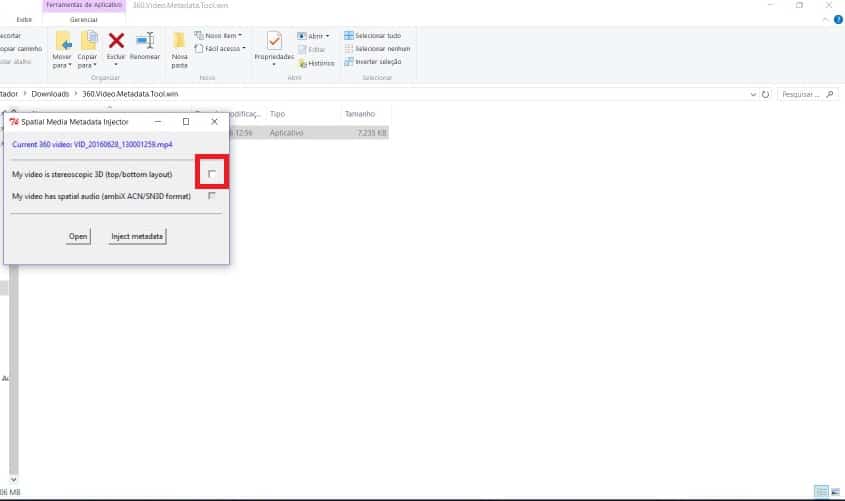Open the Mover para dropdown arrow
This screenshot has height=501, width=845.
(70, 65)
